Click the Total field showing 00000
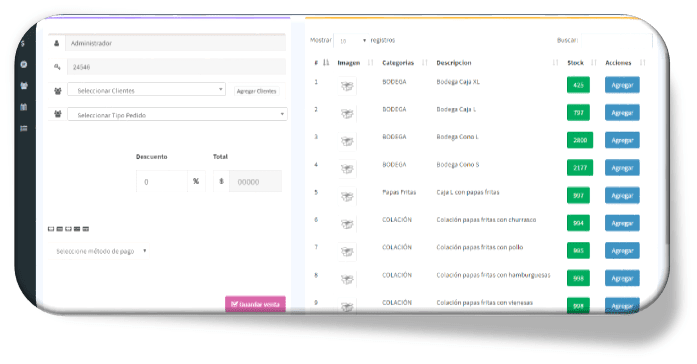Image resolution: width=697 pixels, height=364 pixels. [255, 181]
